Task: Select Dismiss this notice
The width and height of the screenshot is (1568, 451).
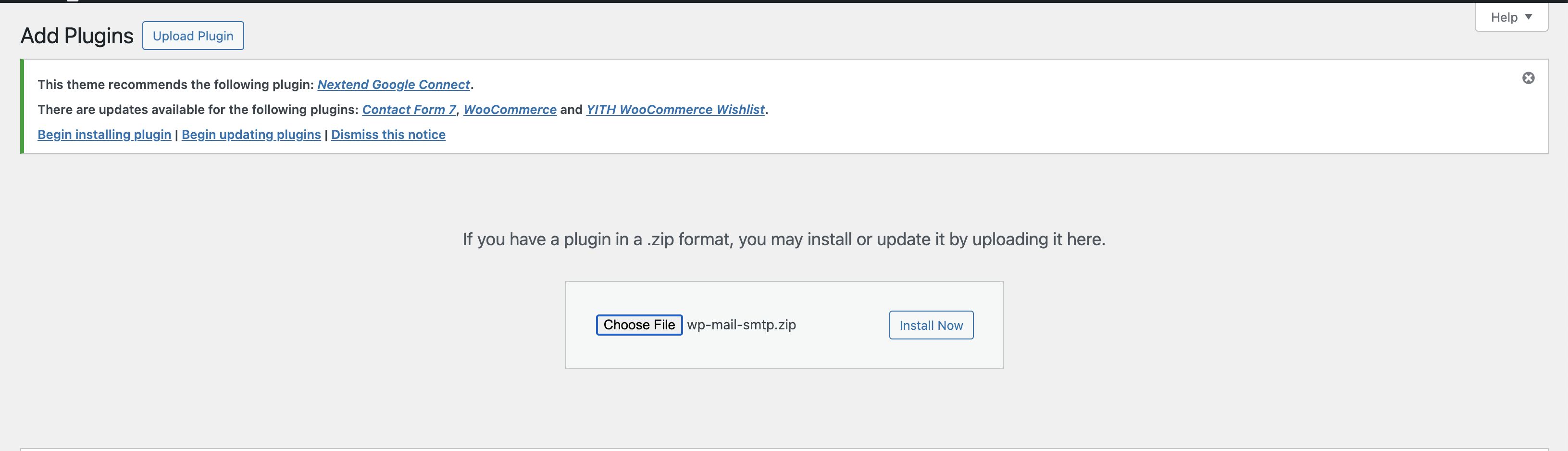Action: point(388,135)
